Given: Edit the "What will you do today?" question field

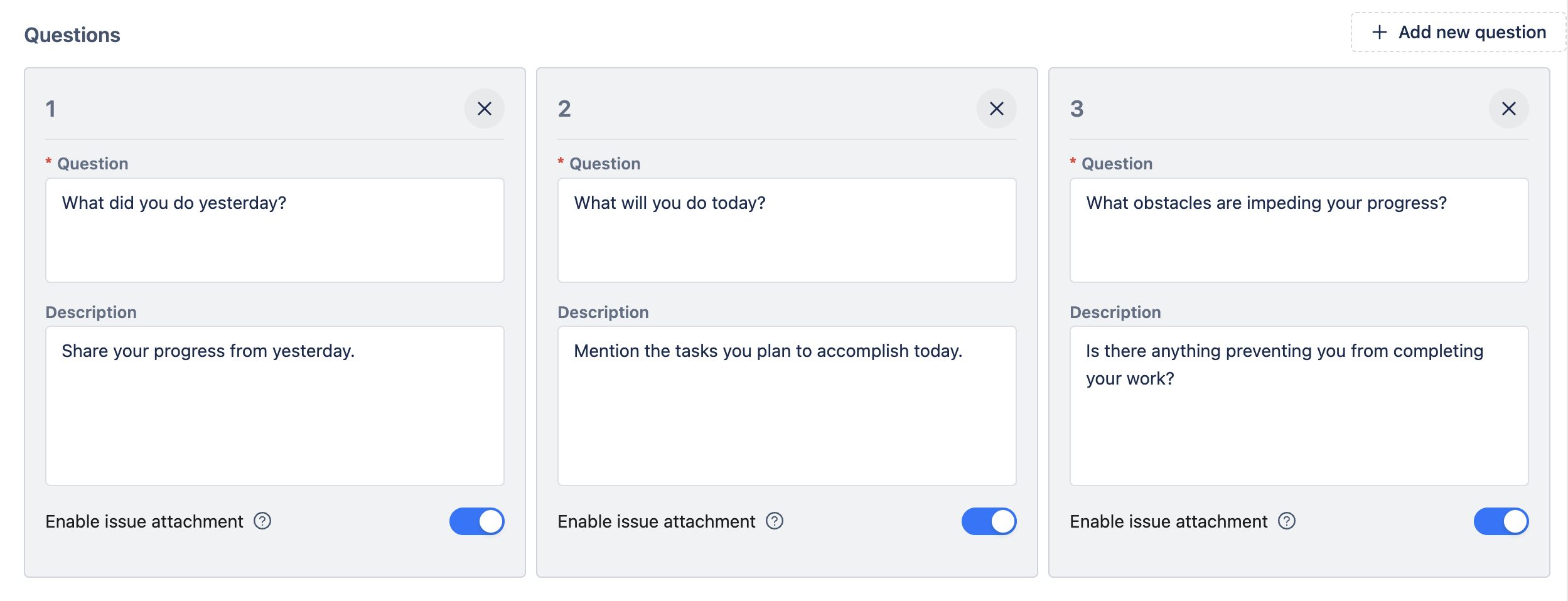Looking at the screenshot, I should click(787, 230).
